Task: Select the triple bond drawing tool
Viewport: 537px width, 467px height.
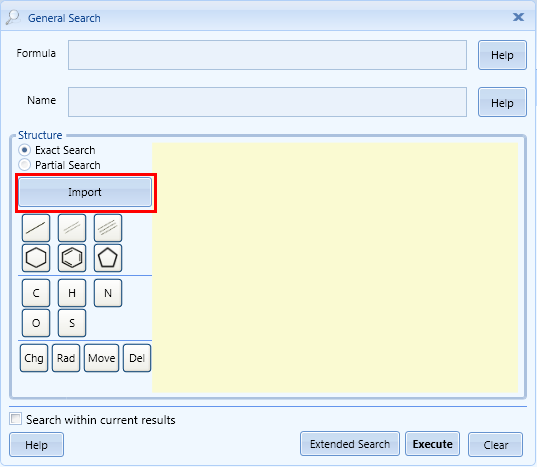Action: click(x=108, y=228)
